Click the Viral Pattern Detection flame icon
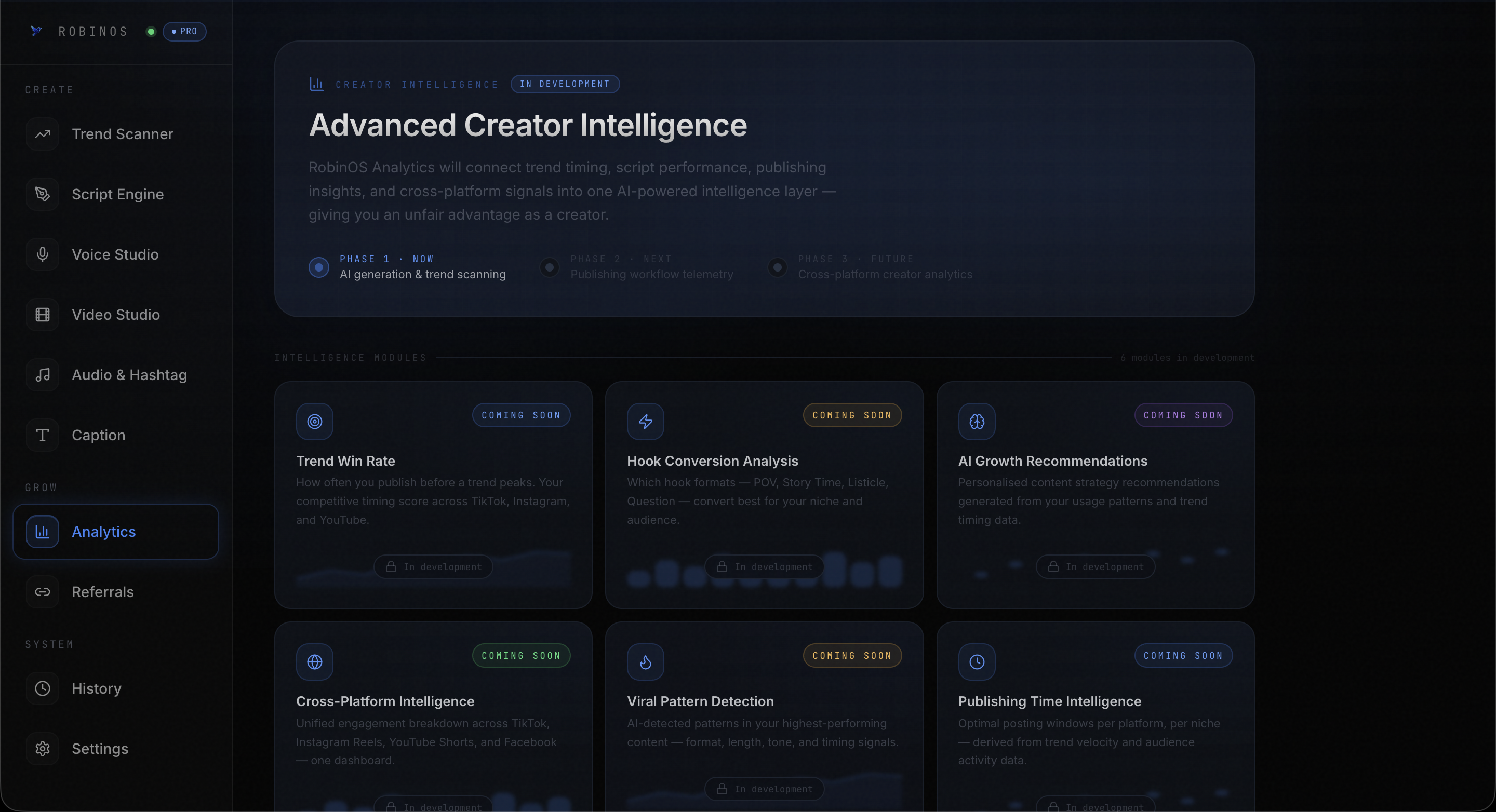The width and height of the screenshot is (1496, 812). tap(645, 661)
